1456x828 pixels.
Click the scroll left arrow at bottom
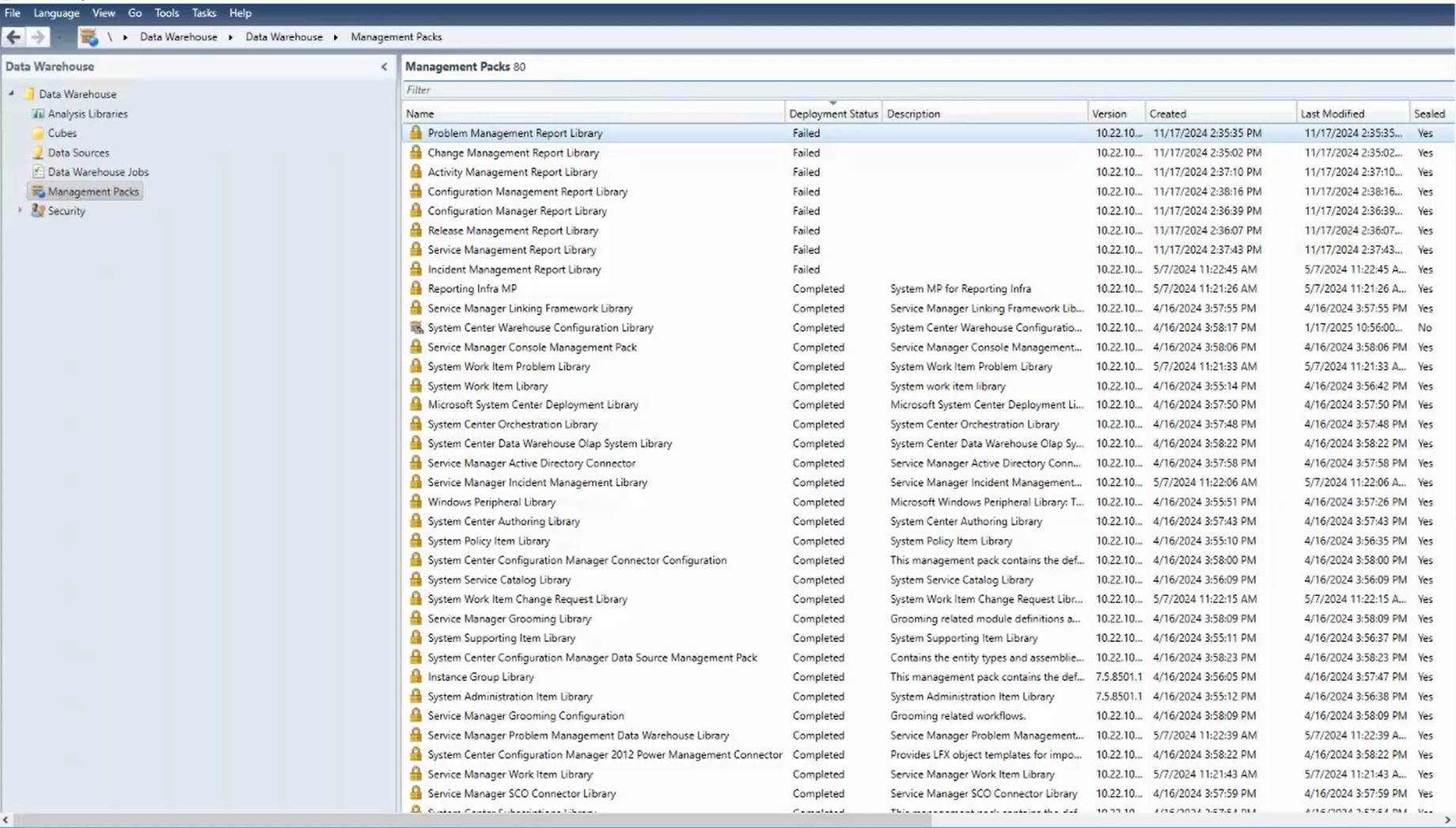click(6, 820)
